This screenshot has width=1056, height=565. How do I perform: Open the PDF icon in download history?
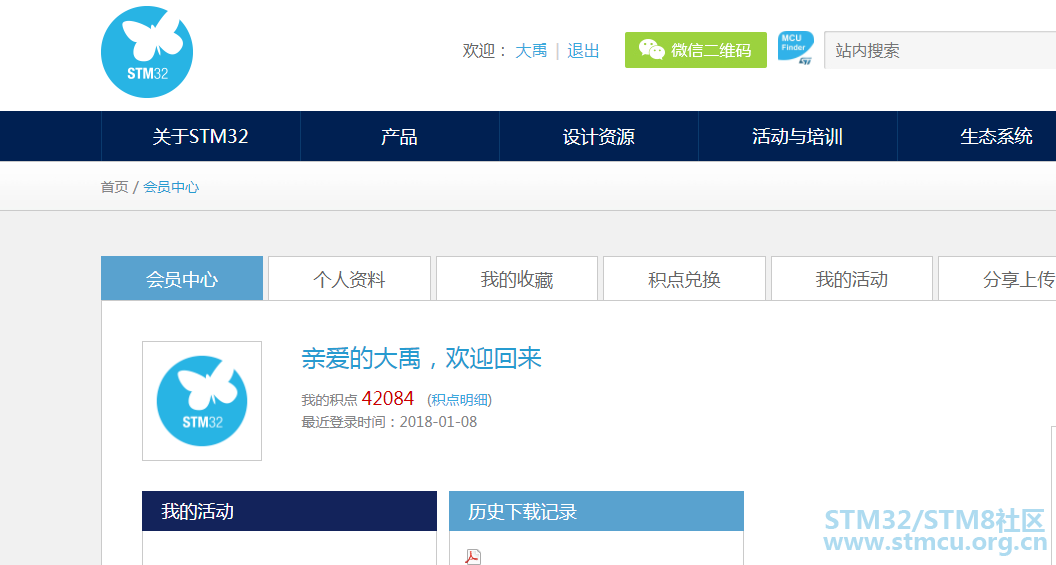[x=473, y=556]
